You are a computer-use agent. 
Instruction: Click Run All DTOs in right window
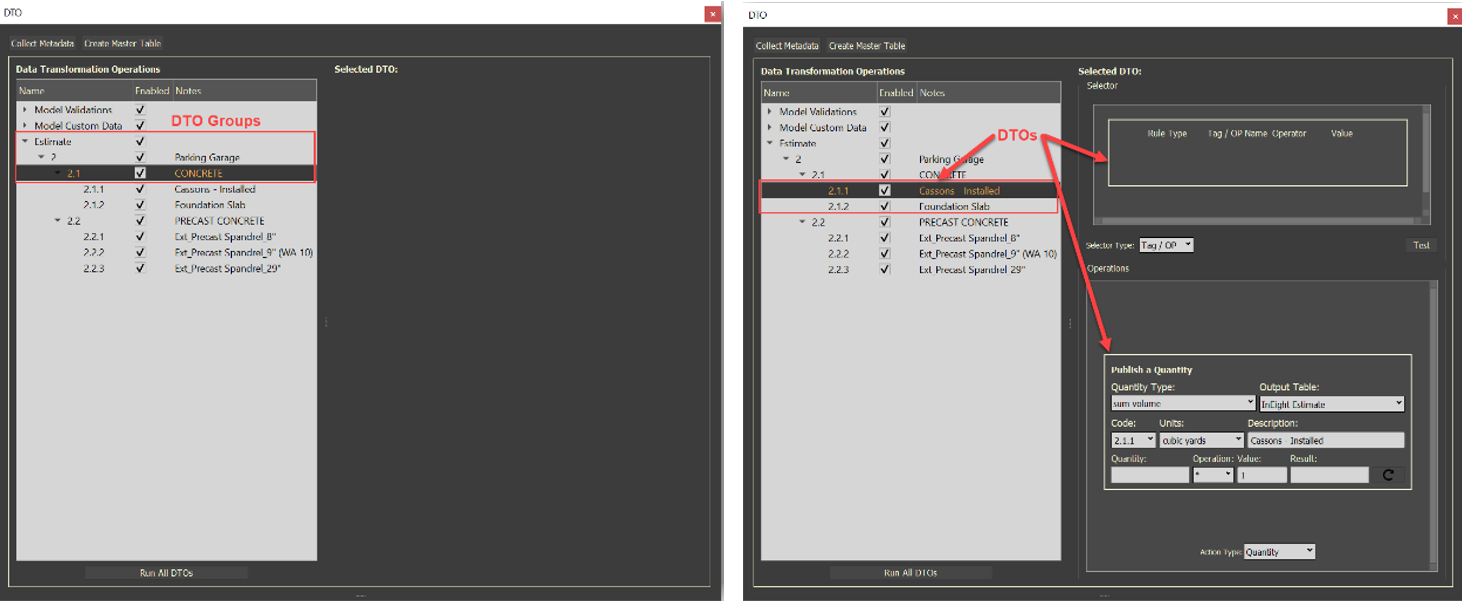[x=911, y=573]
